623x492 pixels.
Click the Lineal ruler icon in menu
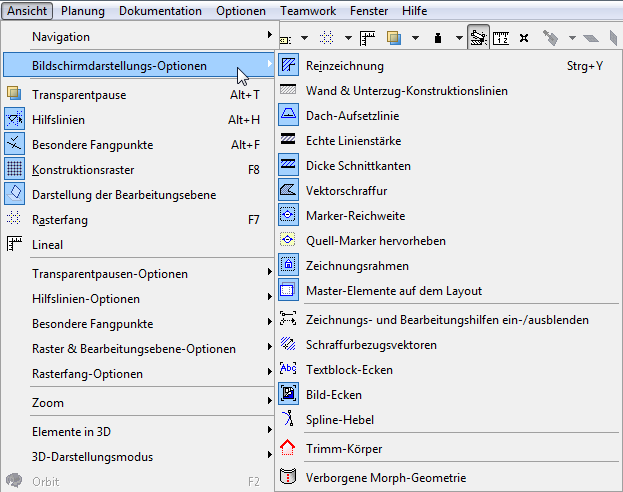click(14, 244)
